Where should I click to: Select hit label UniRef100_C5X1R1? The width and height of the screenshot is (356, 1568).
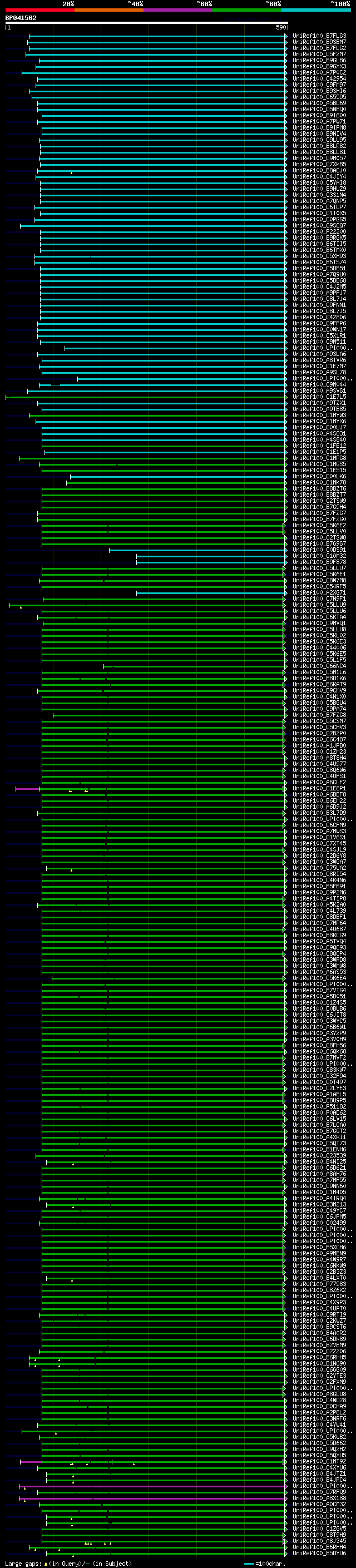tap(319, 336)
